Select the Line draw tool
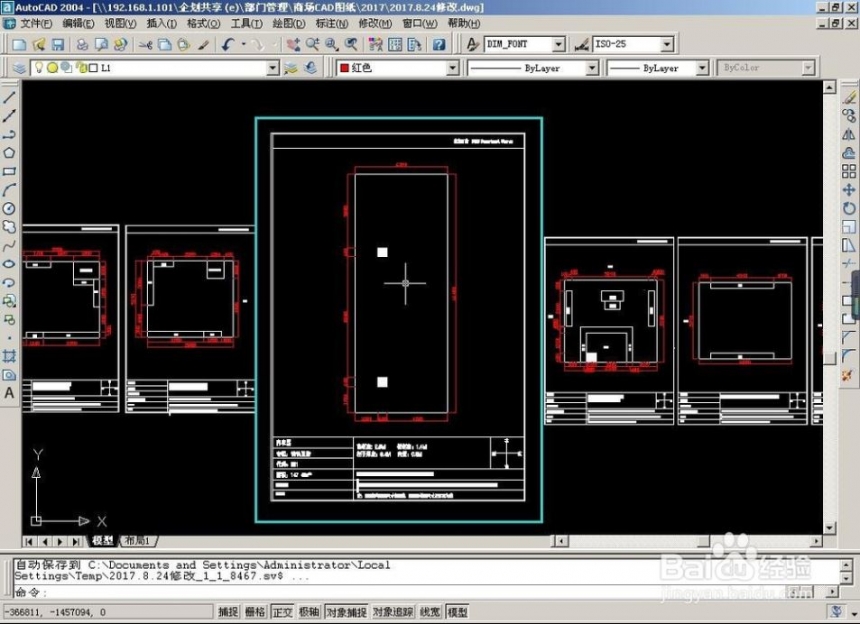This screenshot has height=624, width=860. [9, 98]
